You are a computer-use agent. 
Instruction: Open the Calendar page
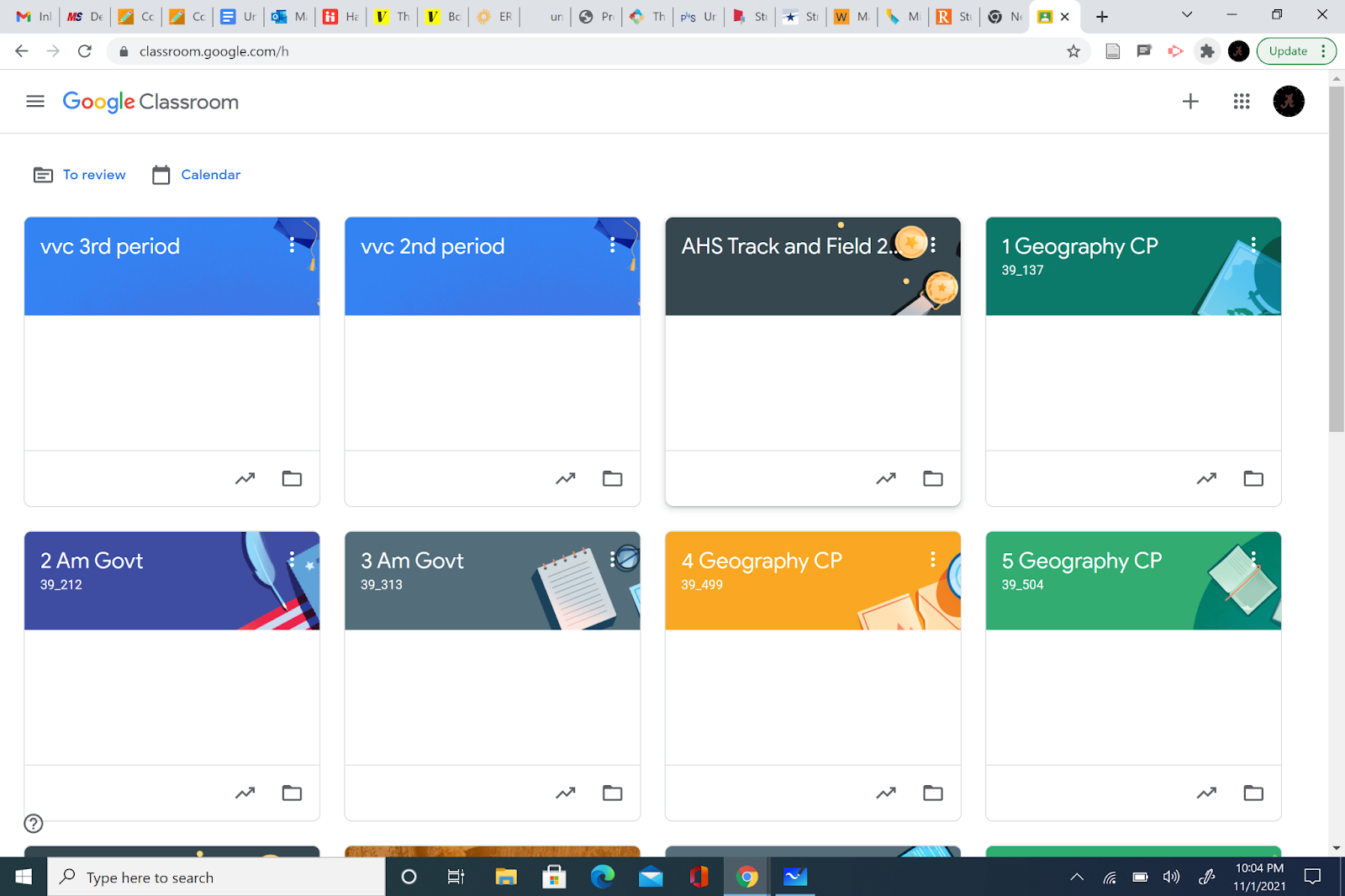pos(197,175)
